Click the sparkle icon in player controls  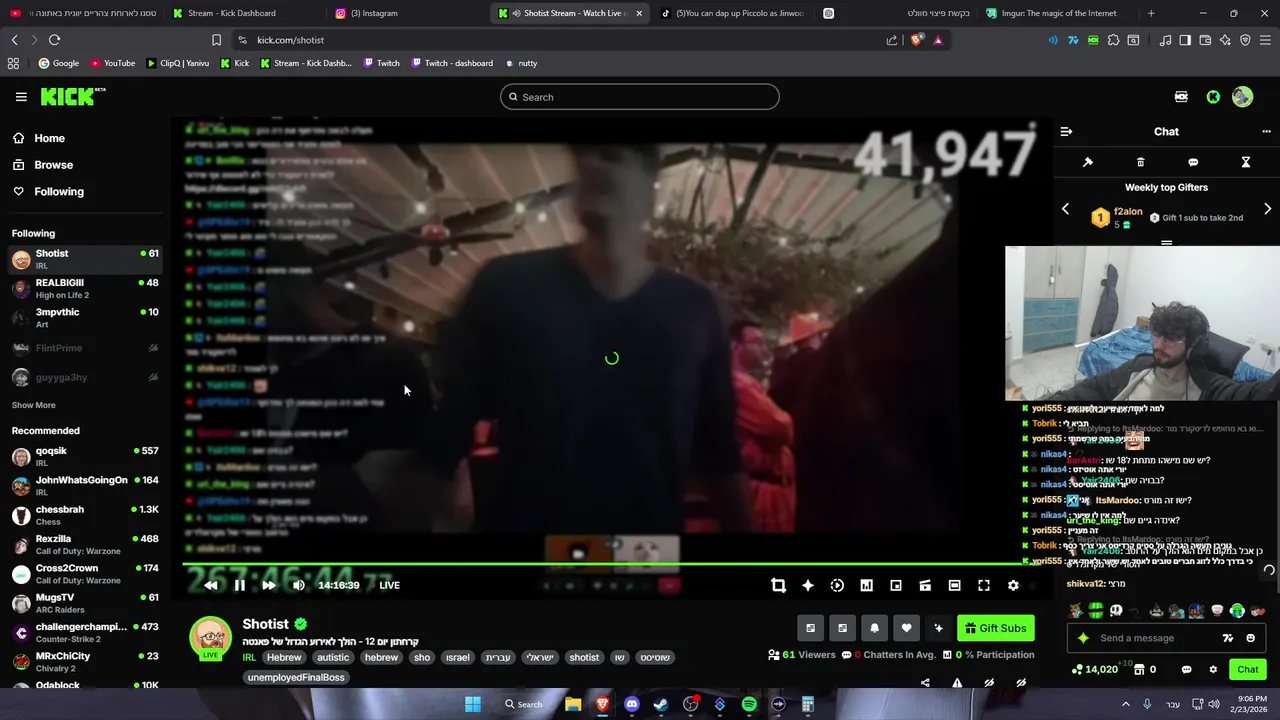coord(808,585)
